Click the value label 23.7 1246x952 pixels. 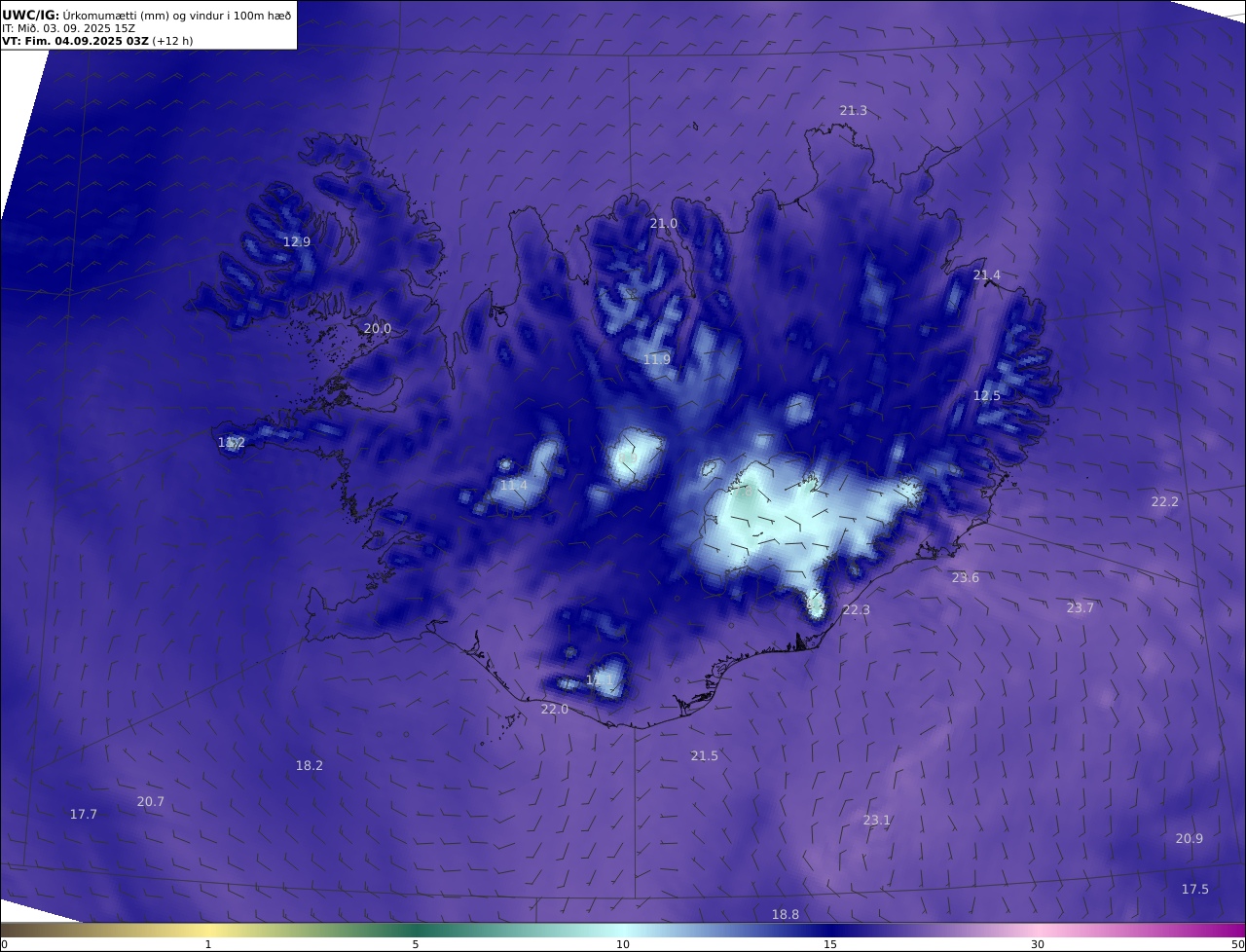1081,608
